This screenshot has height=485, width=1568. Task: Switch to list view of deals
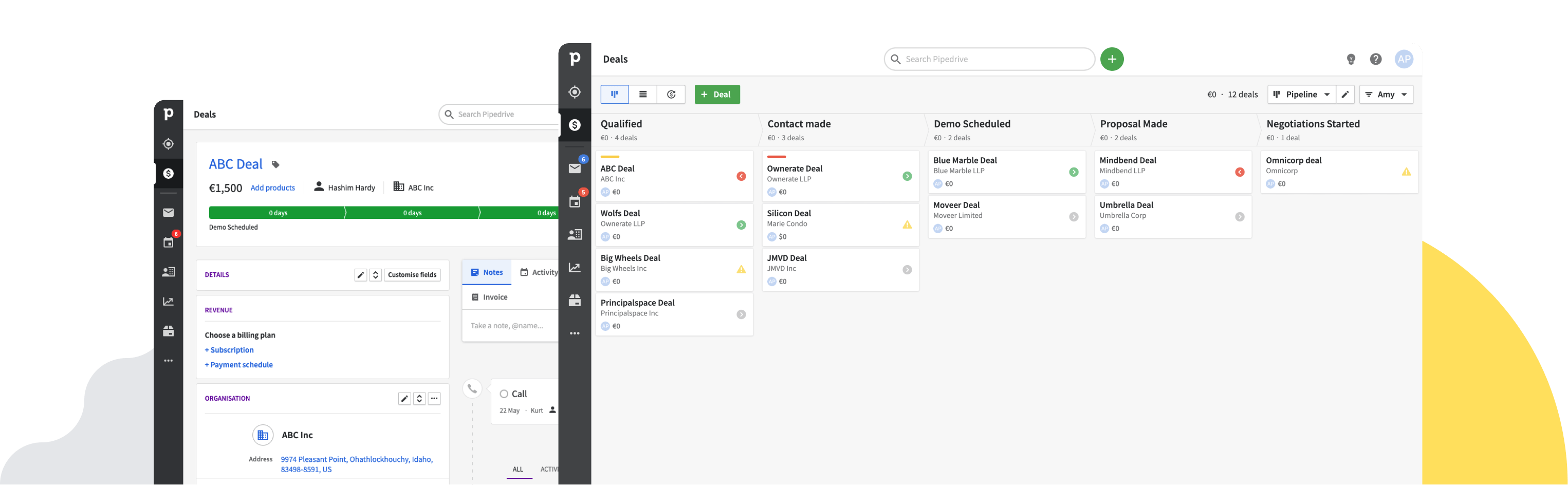point(643,95)
